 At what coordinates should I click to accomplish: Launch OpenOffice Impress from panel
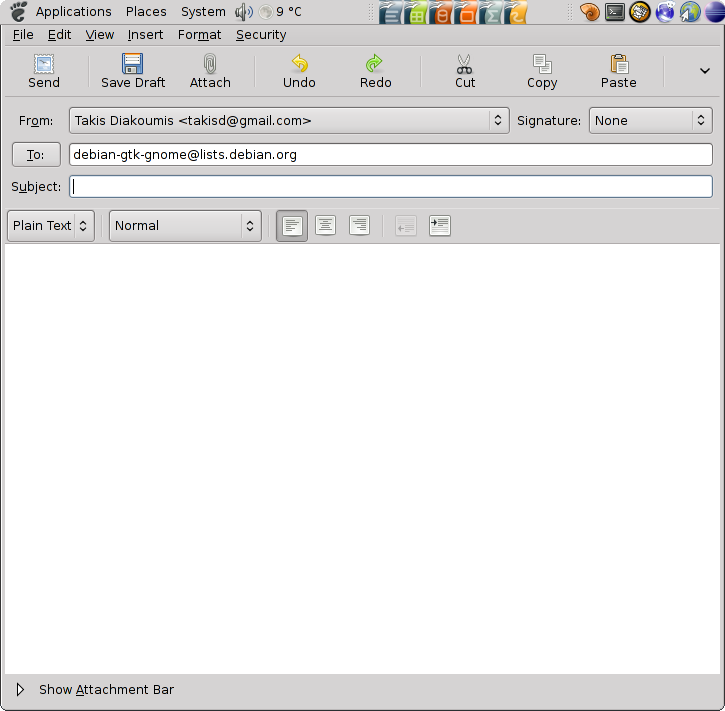[466, 12]
